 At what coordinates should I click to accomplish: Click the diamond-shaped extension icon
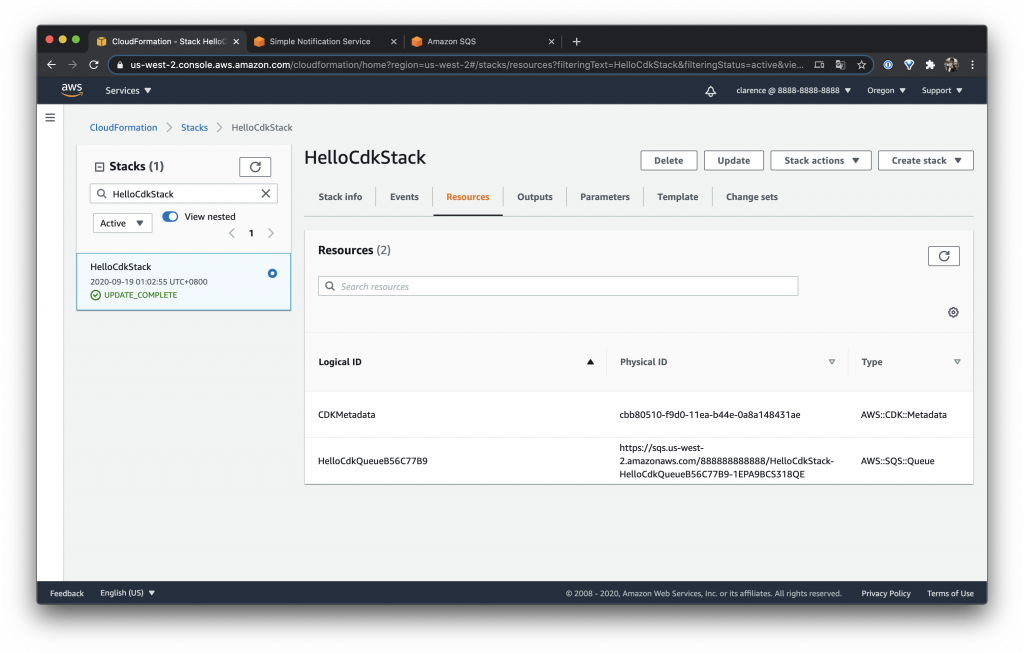click(x=909, y=65)
